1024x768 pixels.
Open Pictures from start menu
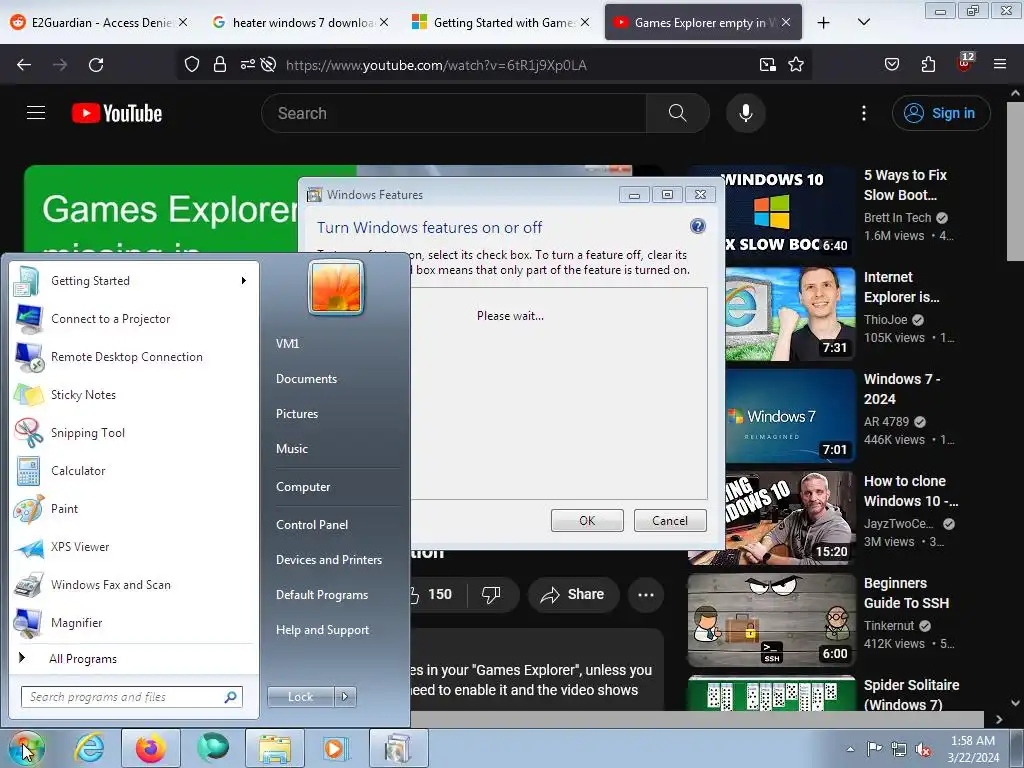point(296,414)
